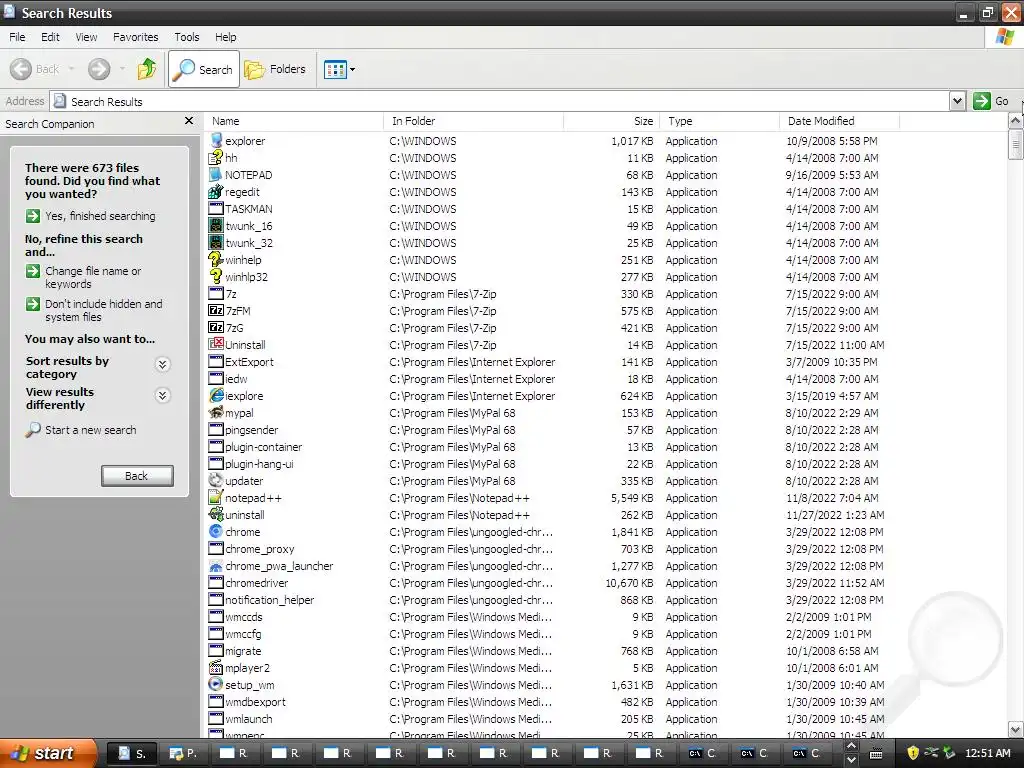Click the scroll down arrow of results list
The image size is (1024, 768).
(1016, 729)
